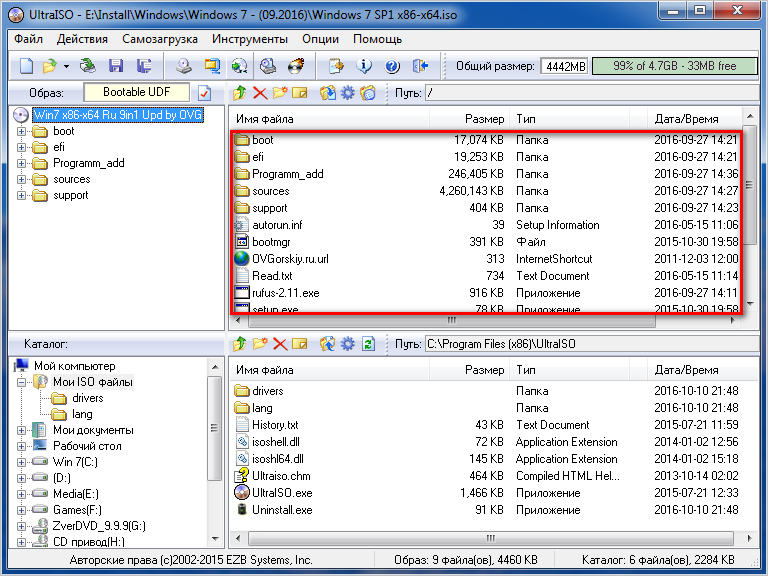This screenshot has height=576, width=768.
Task: Expand the Мои документы node
Action: [21, 431]
